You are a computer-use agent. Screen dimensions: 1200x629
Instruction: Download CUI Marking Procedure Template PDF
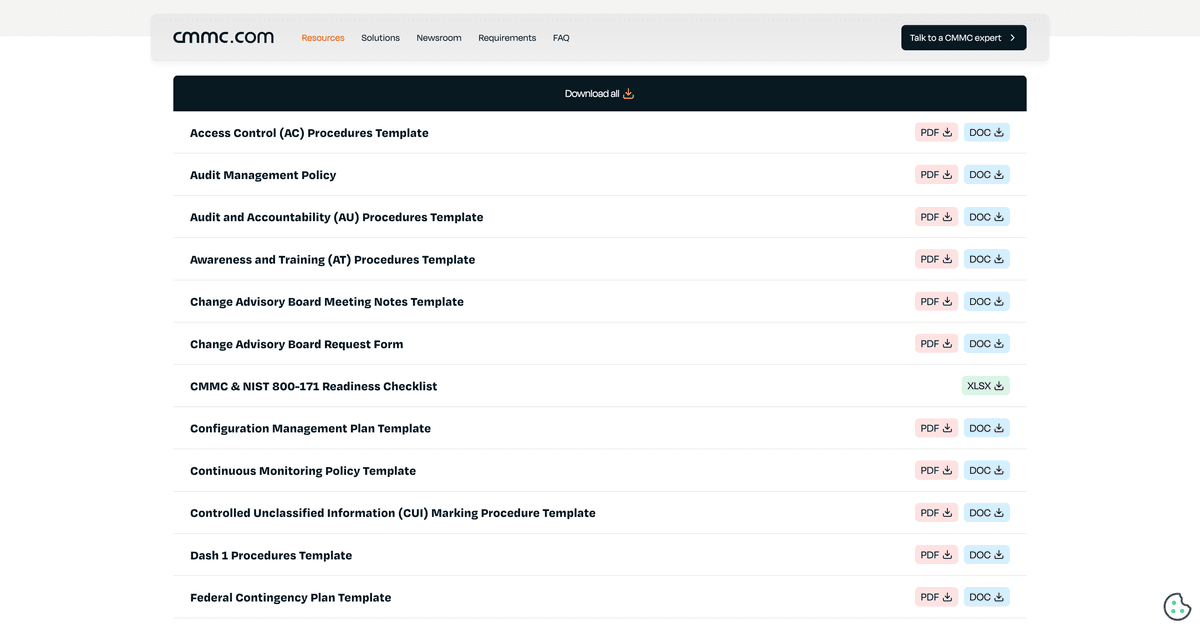click(936, 512)
